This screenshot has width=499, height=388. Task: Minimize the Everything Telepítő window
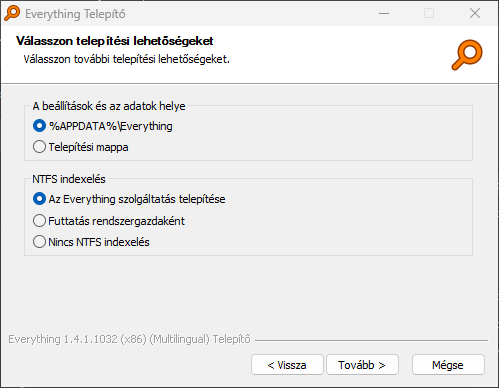click(x=384, y=14)
